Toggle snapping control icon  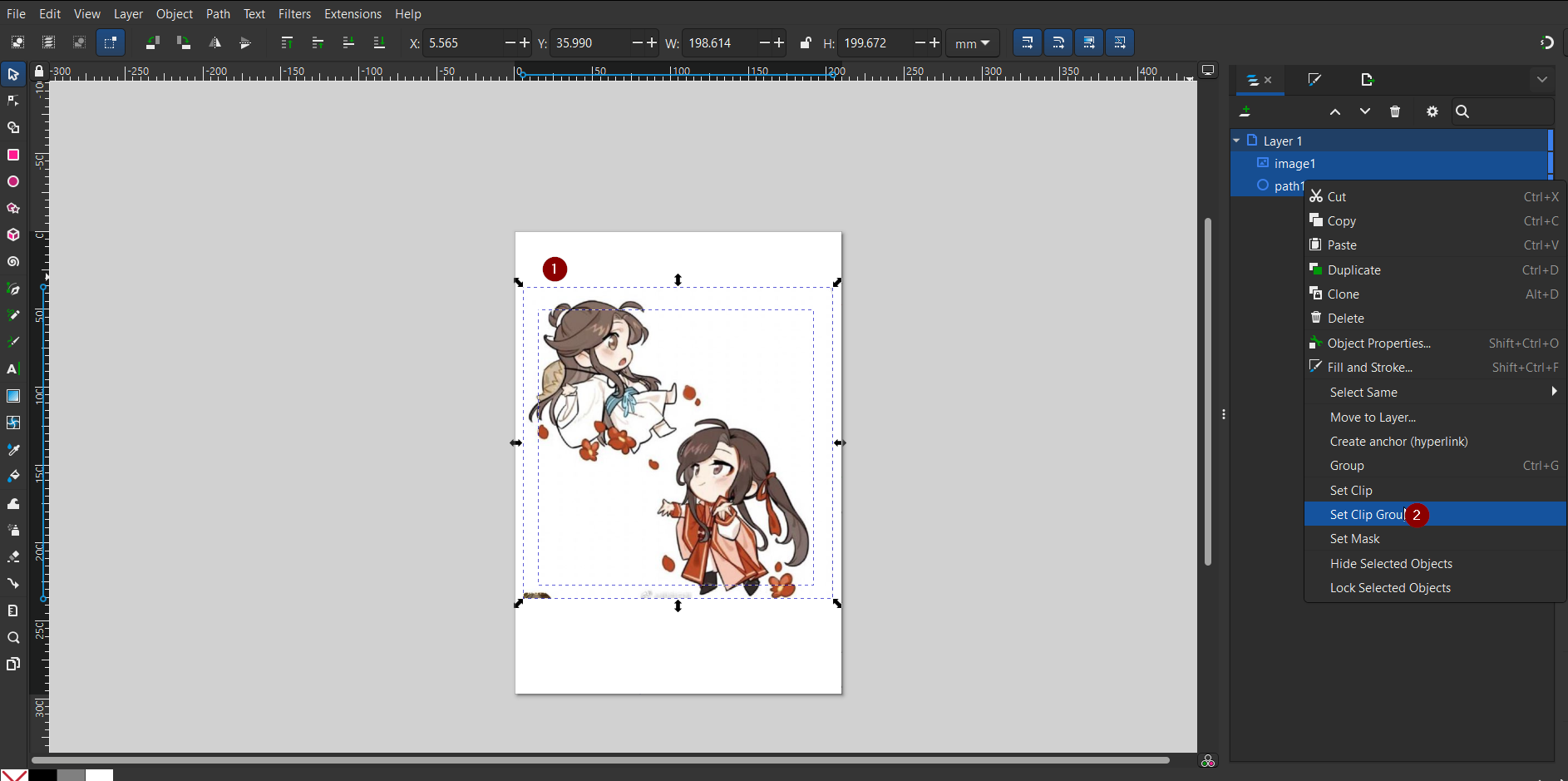point(1547,42)
